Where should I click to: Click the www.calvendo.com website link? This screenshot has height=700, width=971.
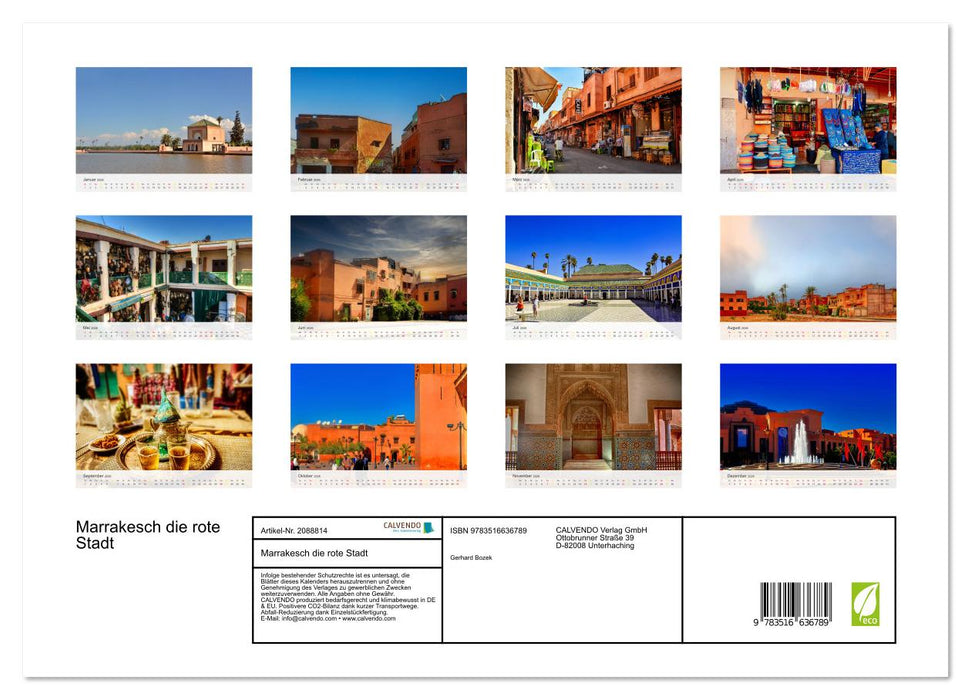click(x=369, y=620)
